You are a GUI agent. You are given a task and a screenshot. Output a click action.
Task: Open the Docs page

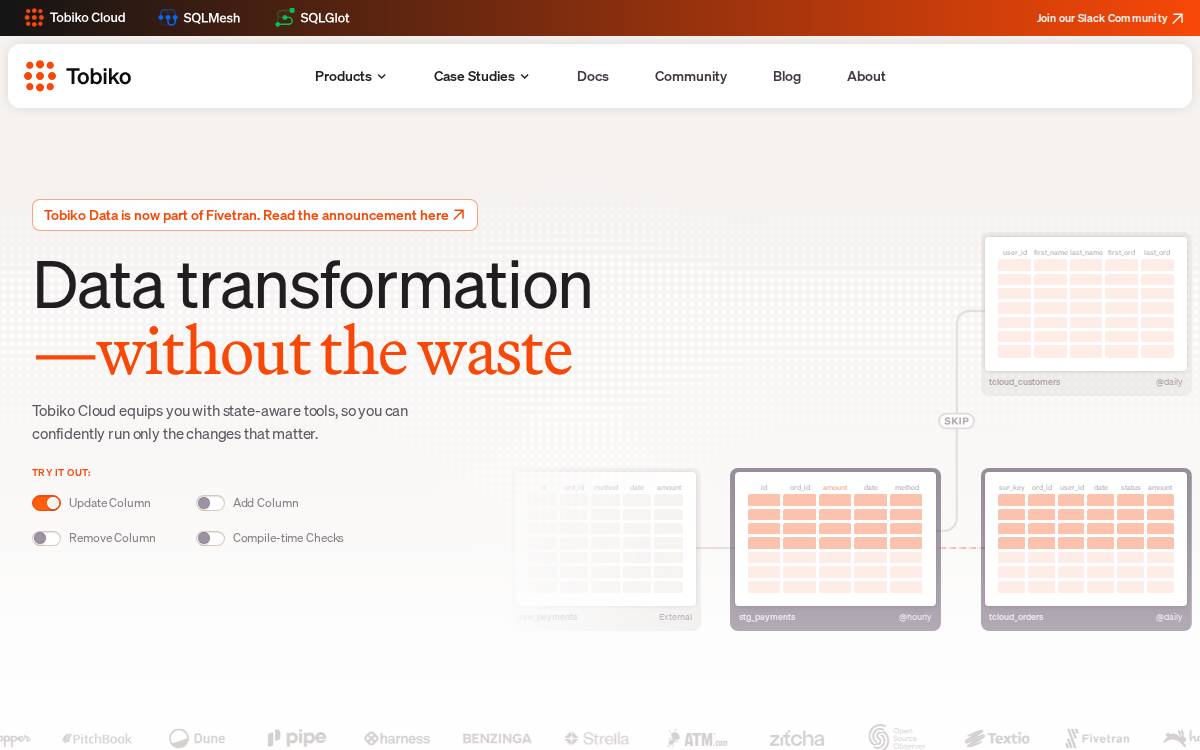[x=593, y=76]
